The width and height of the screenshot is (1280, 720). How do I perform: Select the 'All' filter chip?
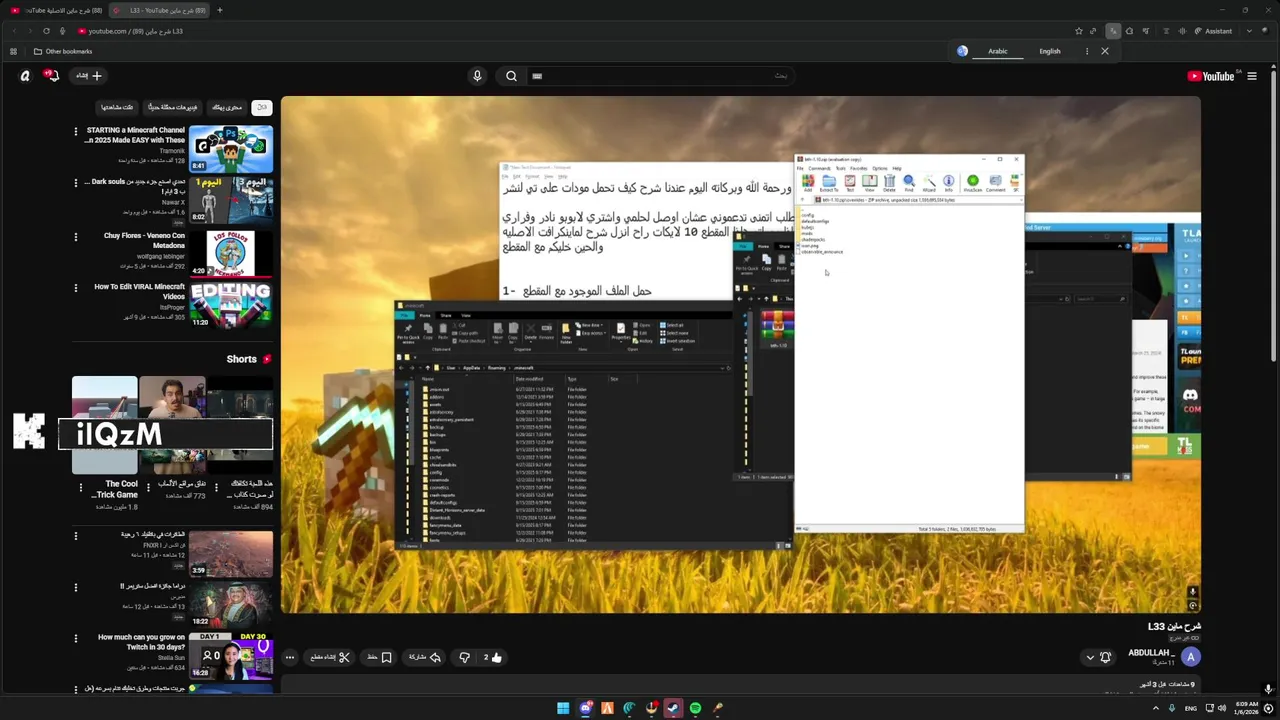pos(261,107)
